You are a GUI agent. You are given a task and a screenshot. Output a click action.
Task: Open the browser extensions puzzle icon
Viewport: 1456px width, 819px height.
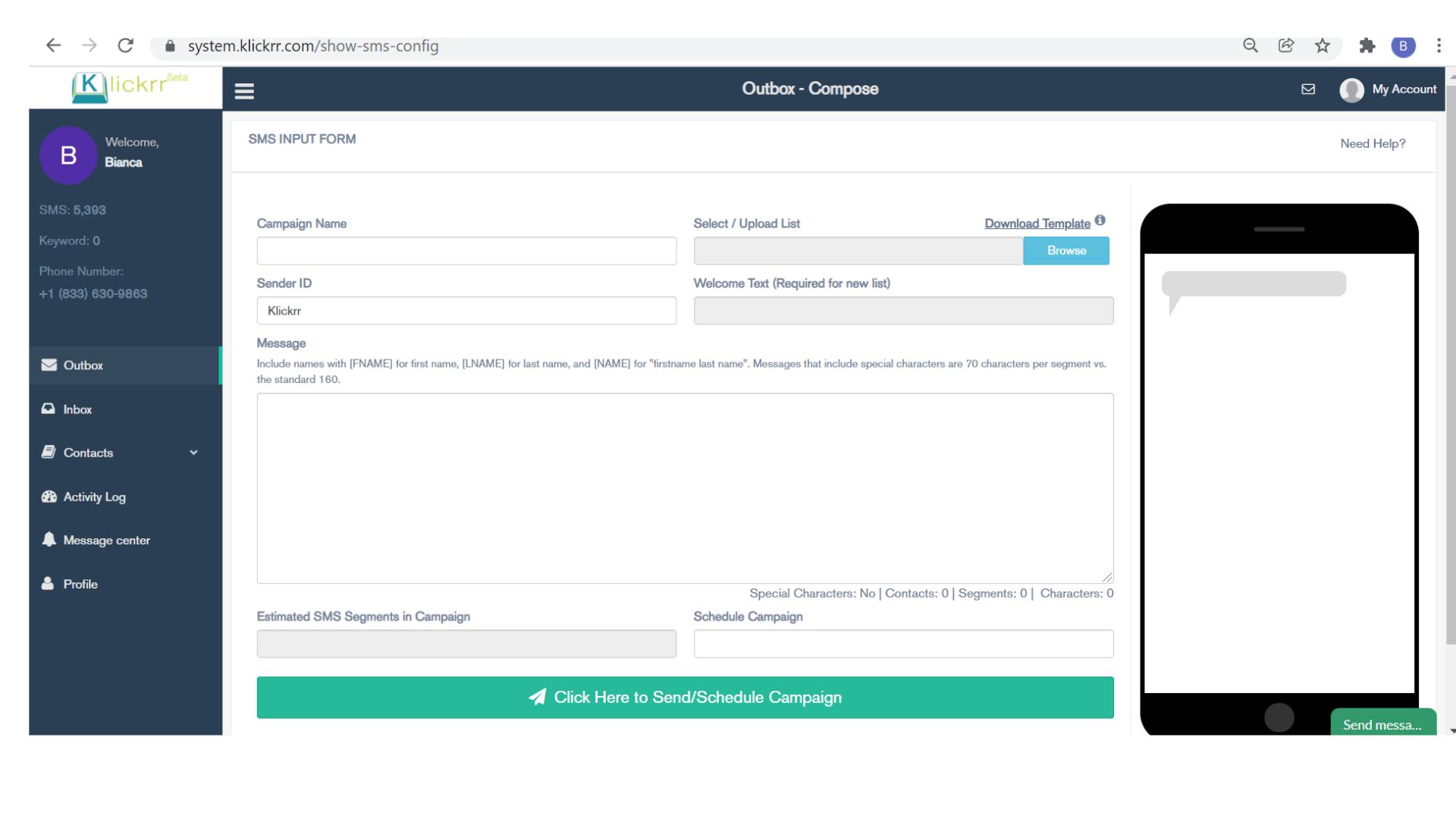click(x=1367, y=45)
